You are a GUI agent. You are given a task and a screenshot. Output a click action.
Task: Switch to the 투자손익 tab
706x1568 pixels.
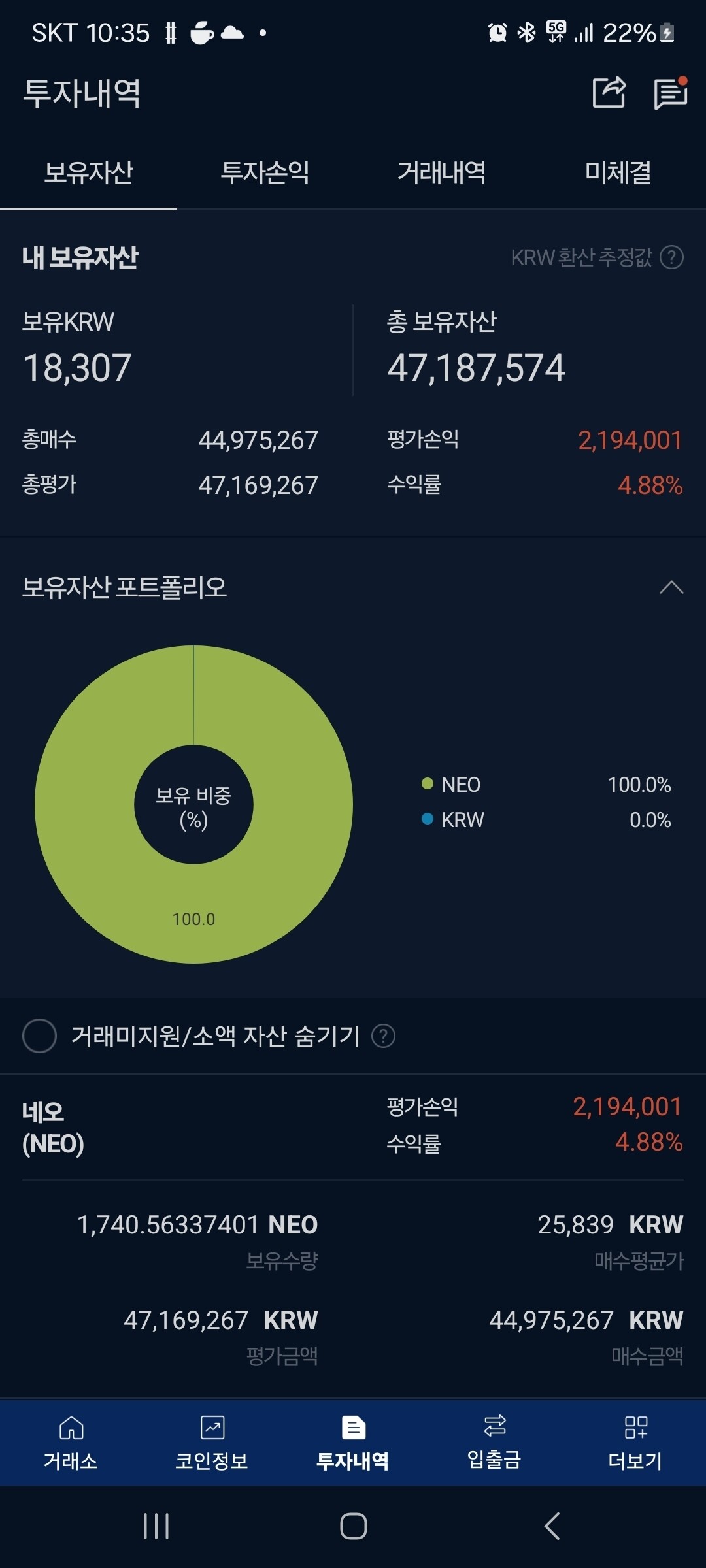click(265, 173)
